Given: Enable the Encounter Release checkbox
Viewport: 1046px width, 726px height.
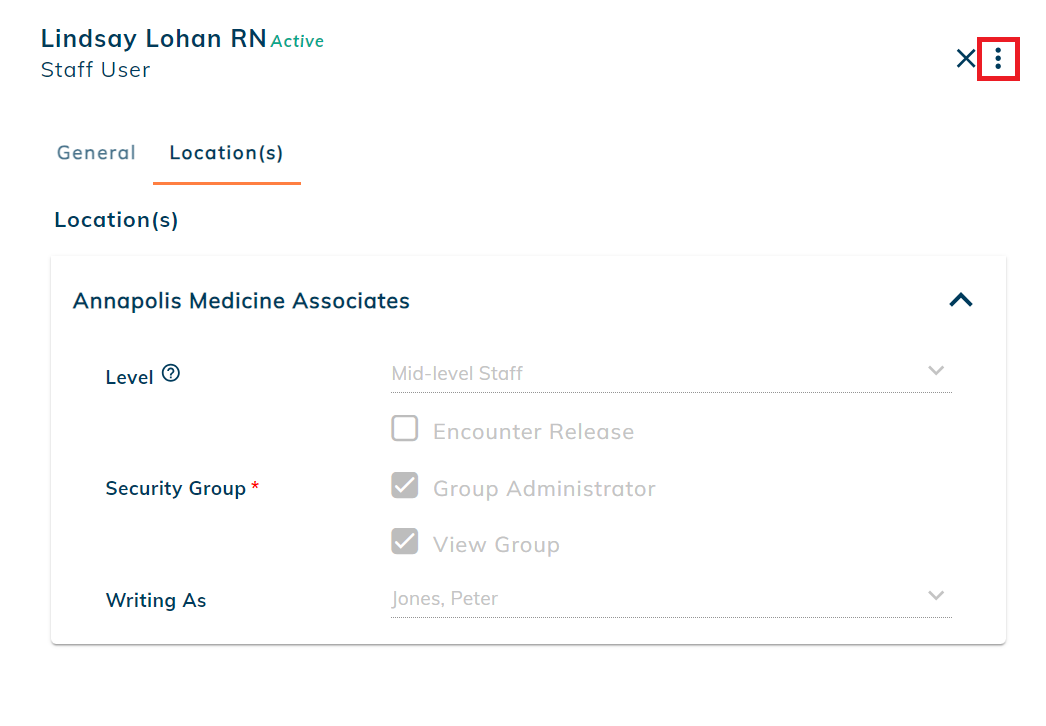Looking at the screenshot, I should point(405,428).
